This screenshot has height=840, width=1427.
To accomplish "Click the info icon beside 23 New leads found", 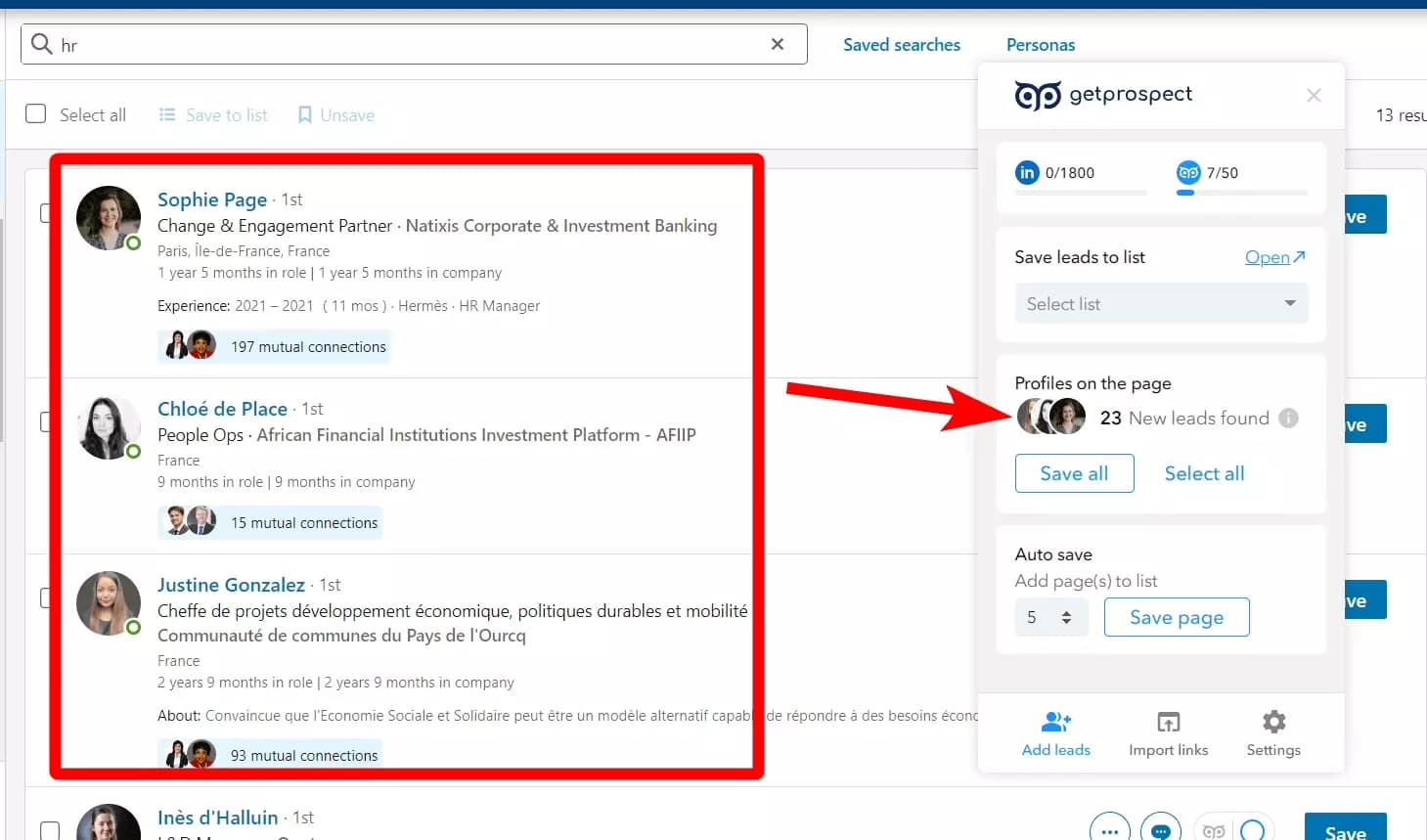I will pos(1288,418).
